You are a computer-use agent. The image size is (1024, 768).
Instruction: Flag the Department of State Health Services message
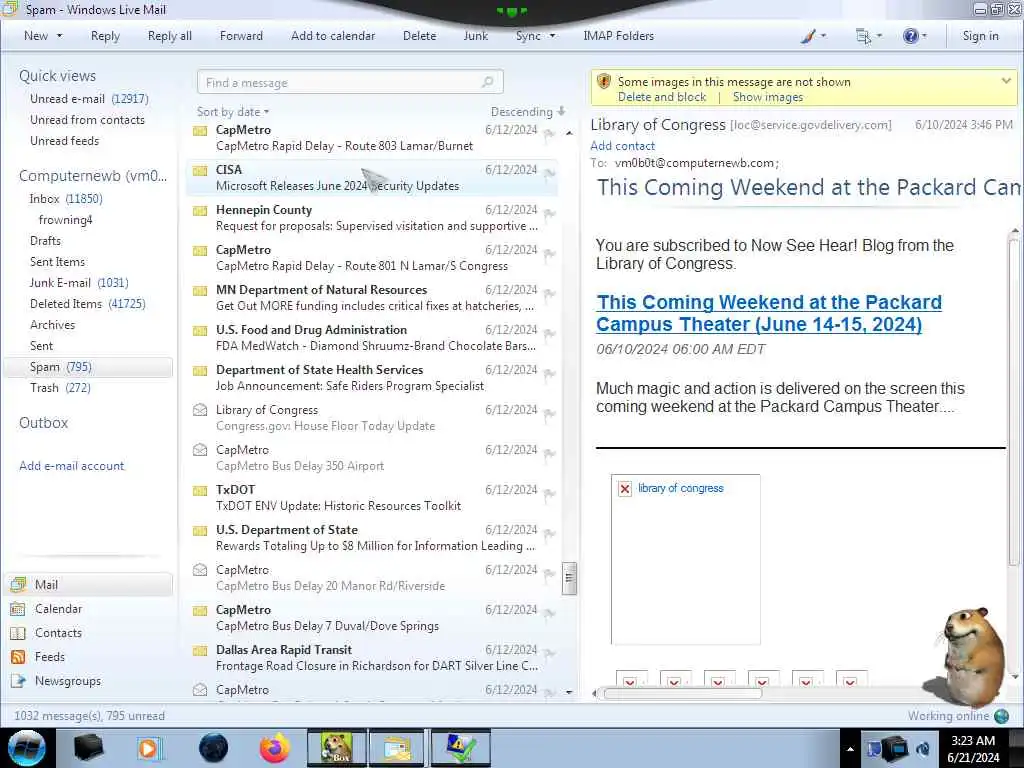coord(549,374)
